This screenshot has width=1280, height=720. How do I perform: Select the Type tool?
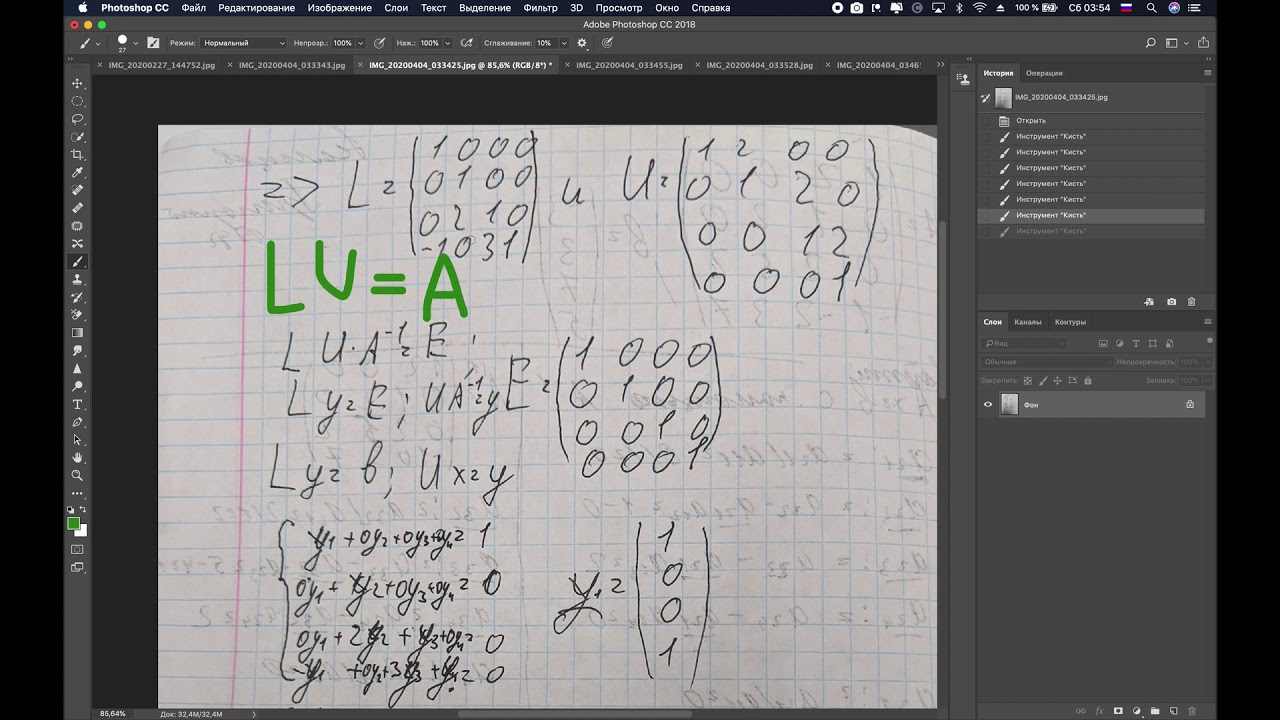coord(77,404)
